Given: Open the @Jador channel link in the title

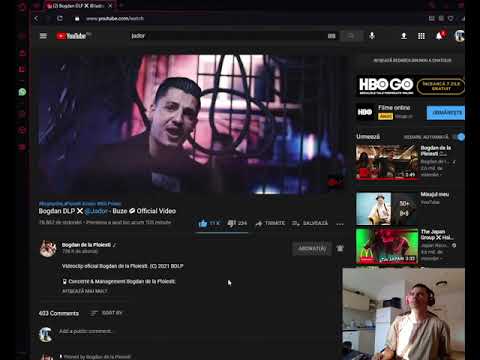Looking at the screenshot, I should pyautogui.click(x=96, y=211).
